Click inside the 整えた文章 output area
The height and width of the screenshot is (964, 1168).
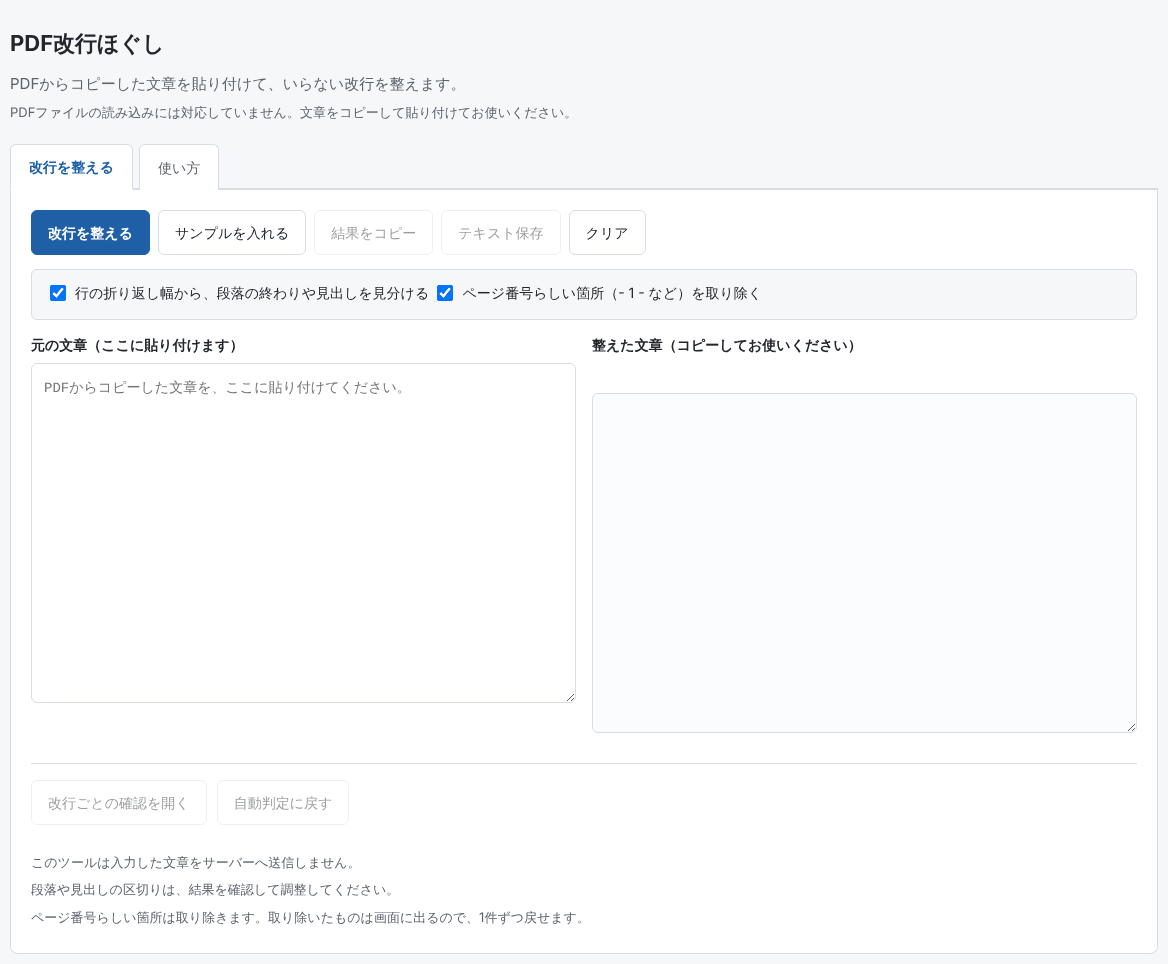coord(864,562)
